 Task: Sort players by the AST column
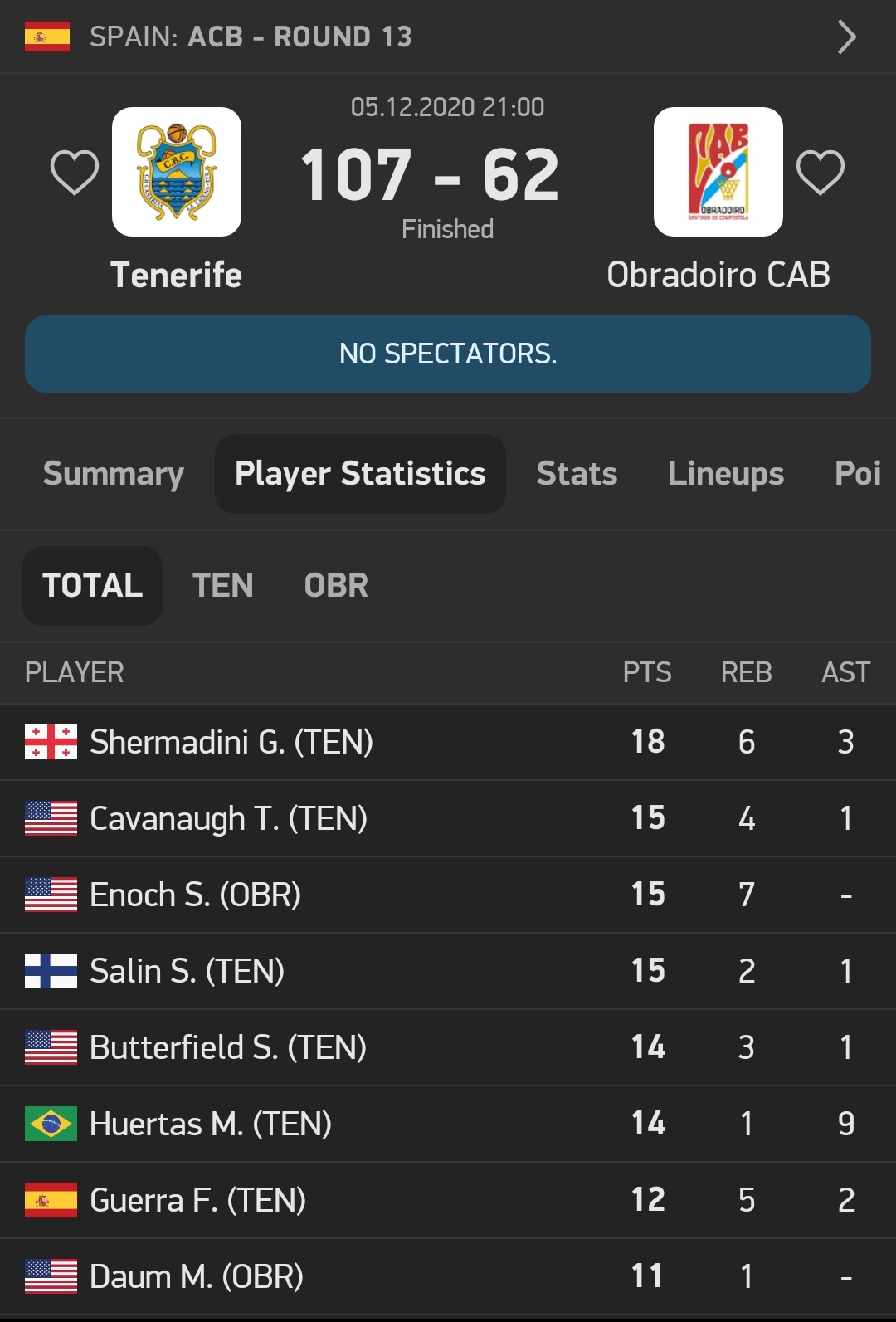tap(845, 672)
